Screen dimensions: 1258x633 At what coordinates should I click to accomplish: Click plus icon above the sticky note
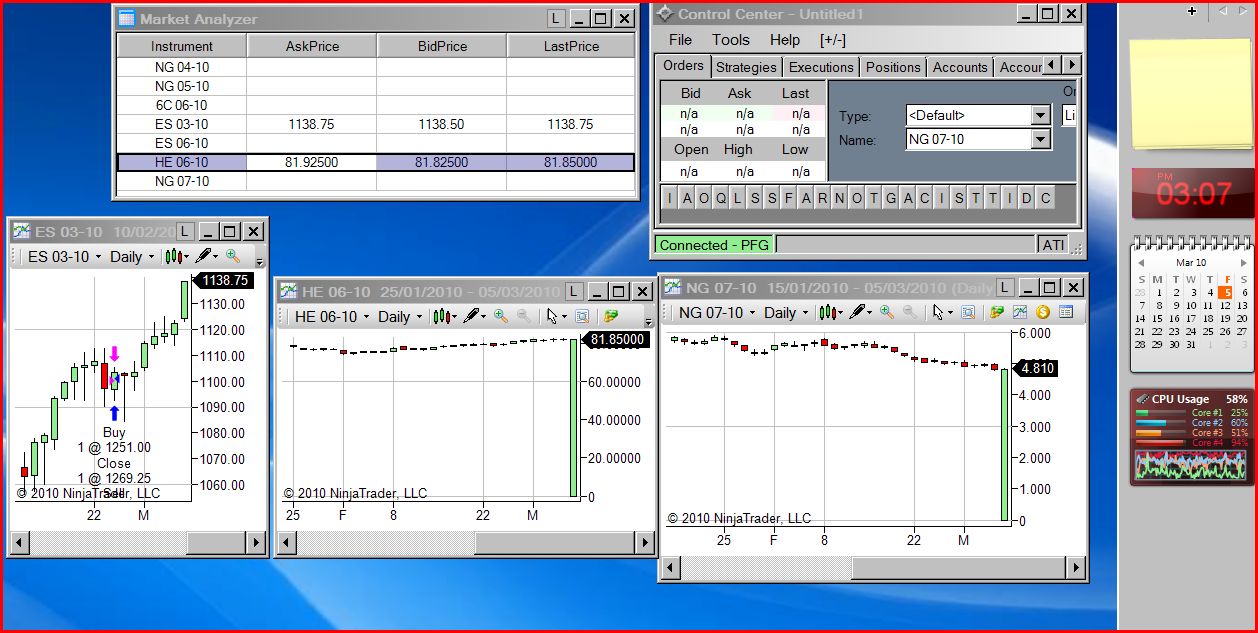pos(1192,11)
